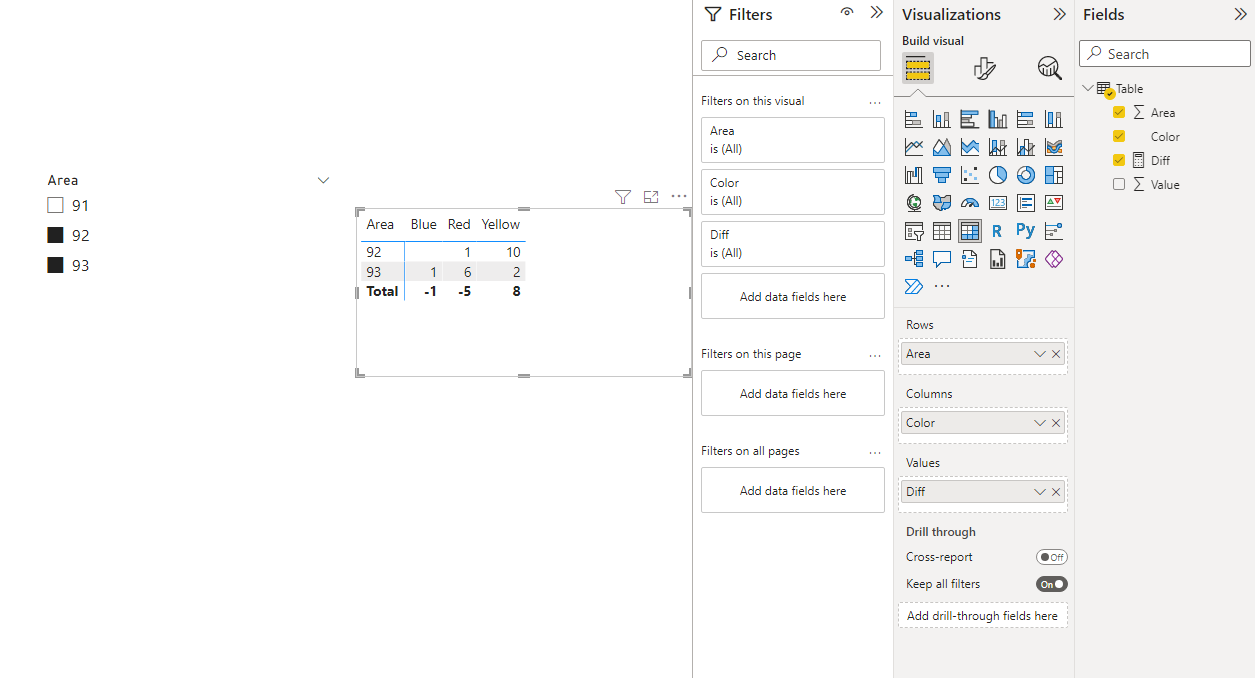Collapse the Table node in Fields
Screen dimensions: 1255x678
pos(1088,88)
